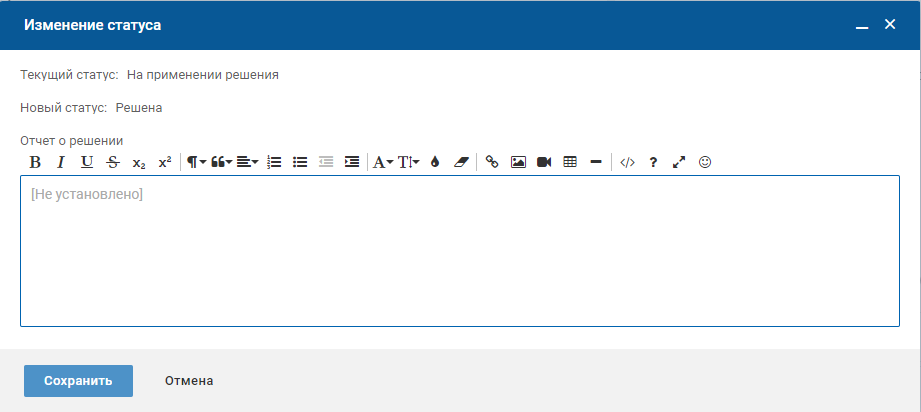
Task: Increase paragraph indent
Action: point(352,162)
